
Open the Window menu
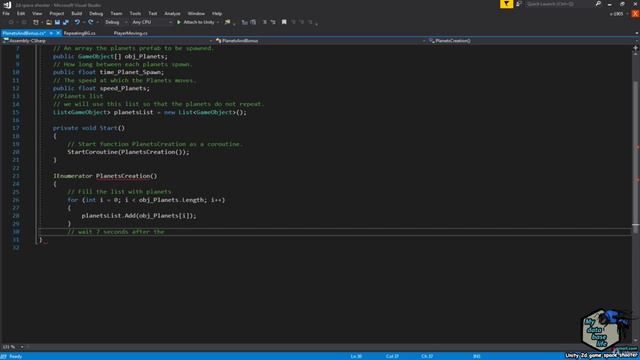coord(196,13)
